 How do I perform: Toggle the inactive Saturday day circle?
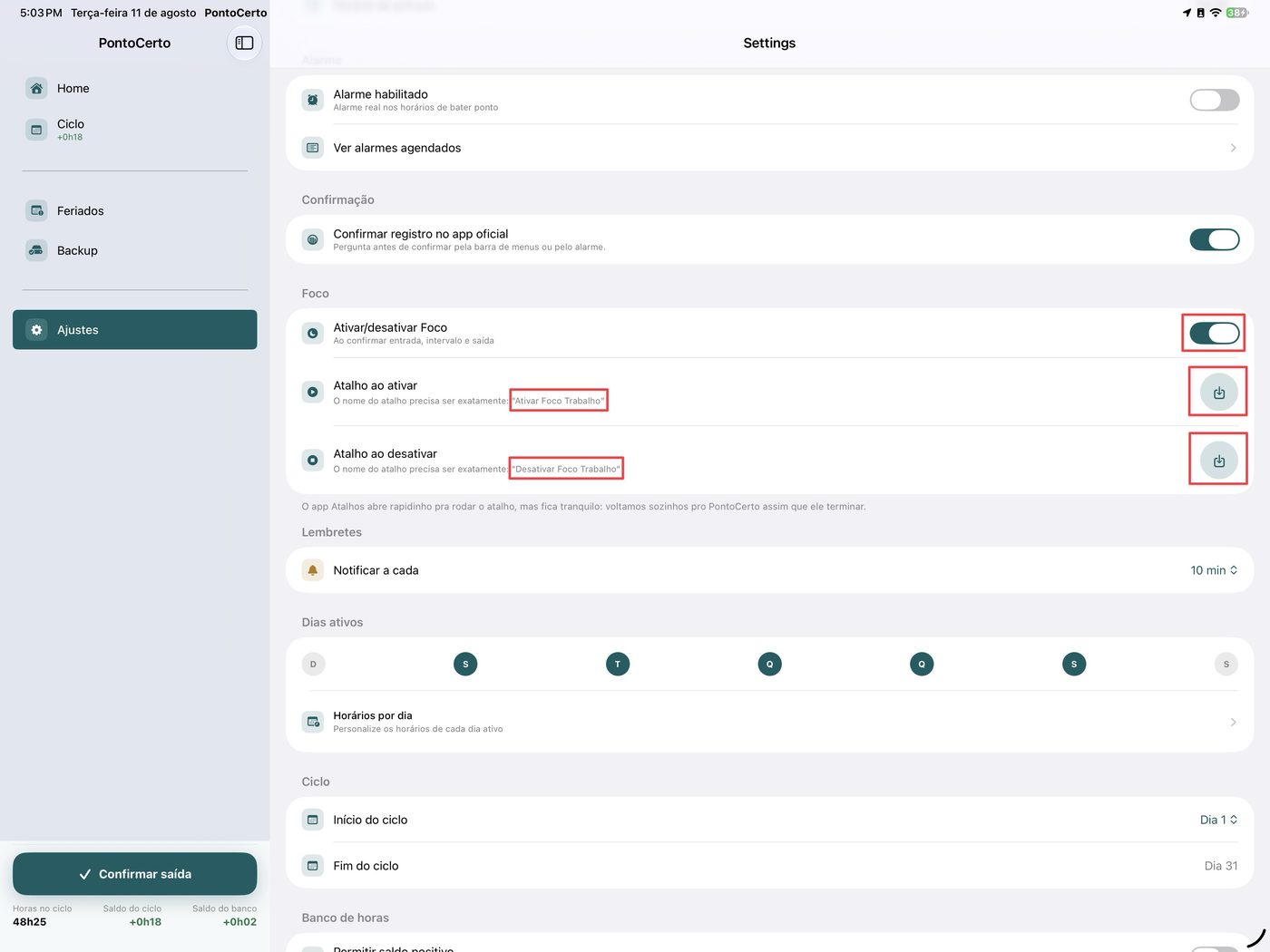click(x=1226, y=664)
